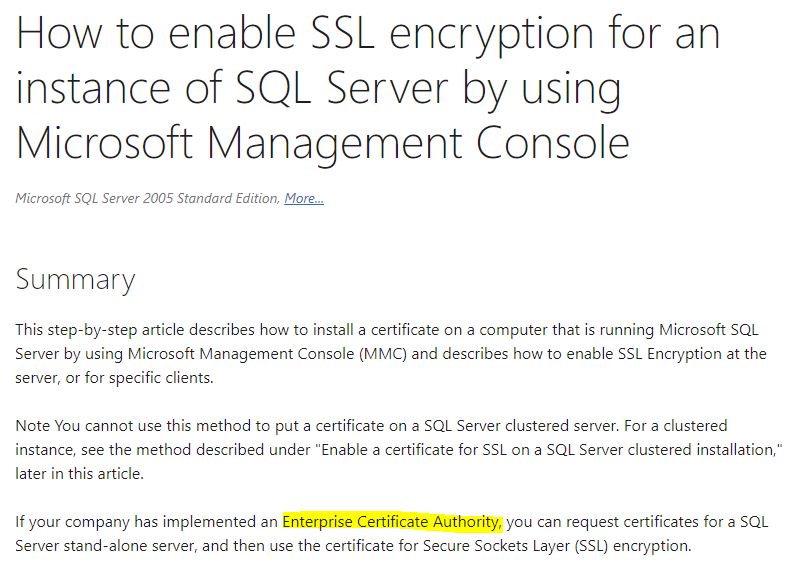794x570 pixels.
Task: Click the word "Note" starting the second paragraph
Action: [x=32, y=426]
